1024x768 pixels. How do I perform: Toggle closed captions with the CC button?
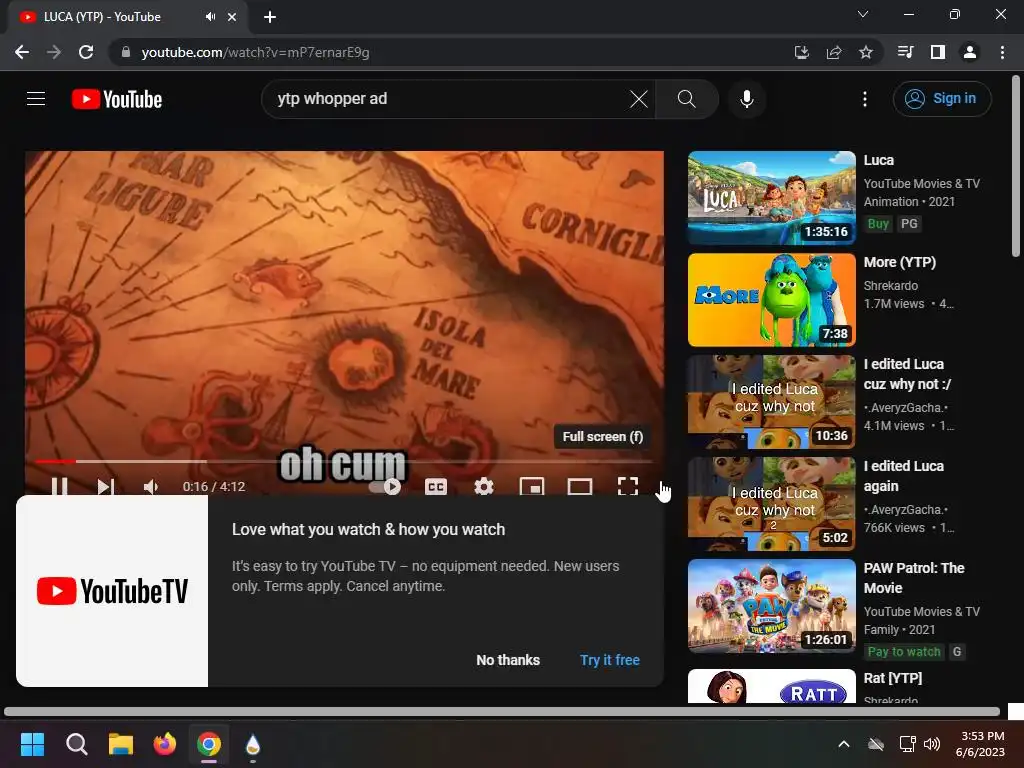(x=436, y=487)
